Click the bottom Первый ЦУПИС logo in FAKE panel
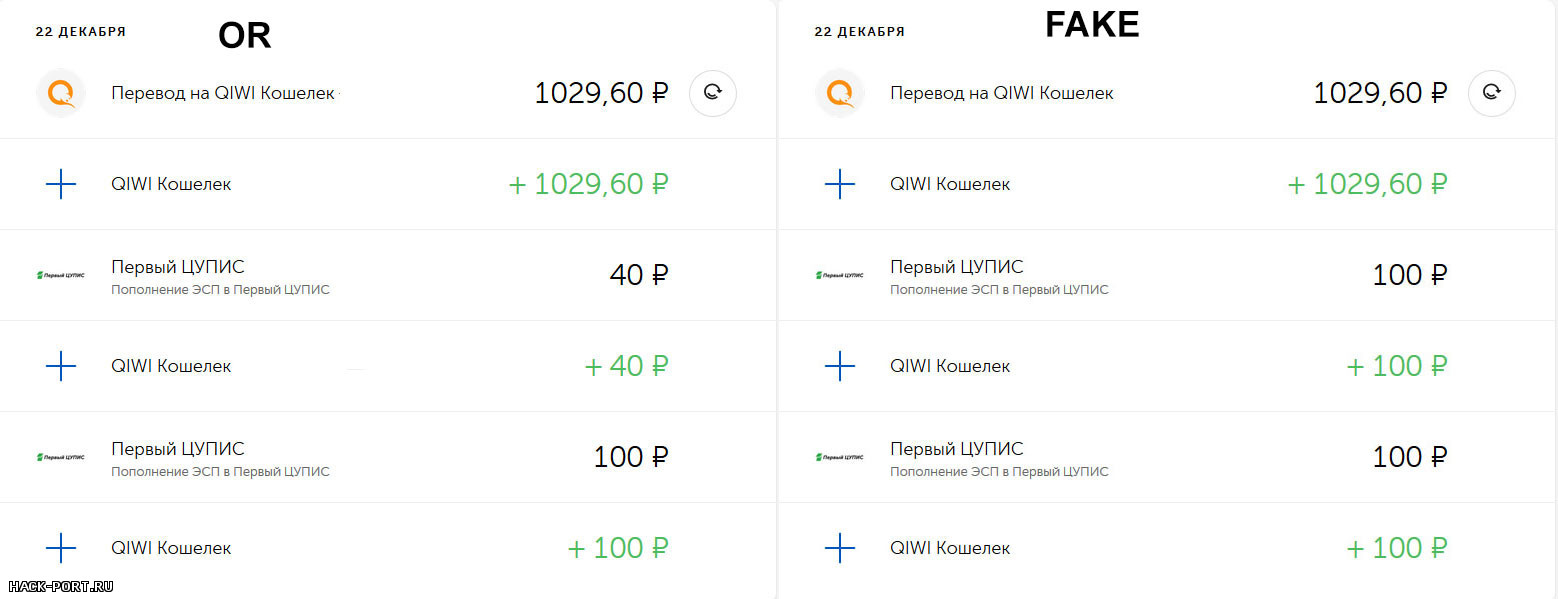Viewport: 1558px width, 599px height. tap(839, 457)
